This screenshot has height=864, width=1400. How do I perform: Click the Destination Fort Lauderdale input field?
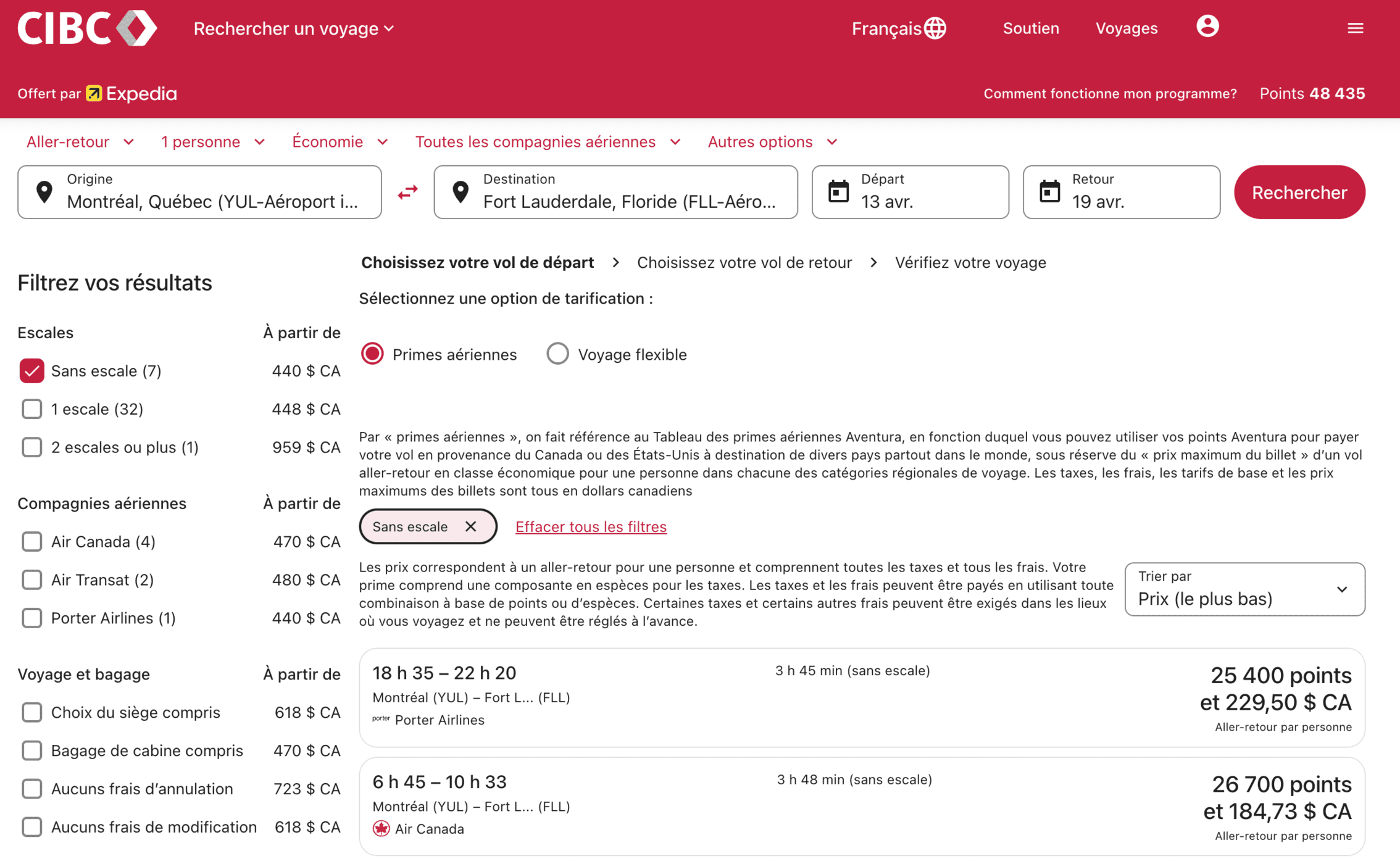click(615, 192)
